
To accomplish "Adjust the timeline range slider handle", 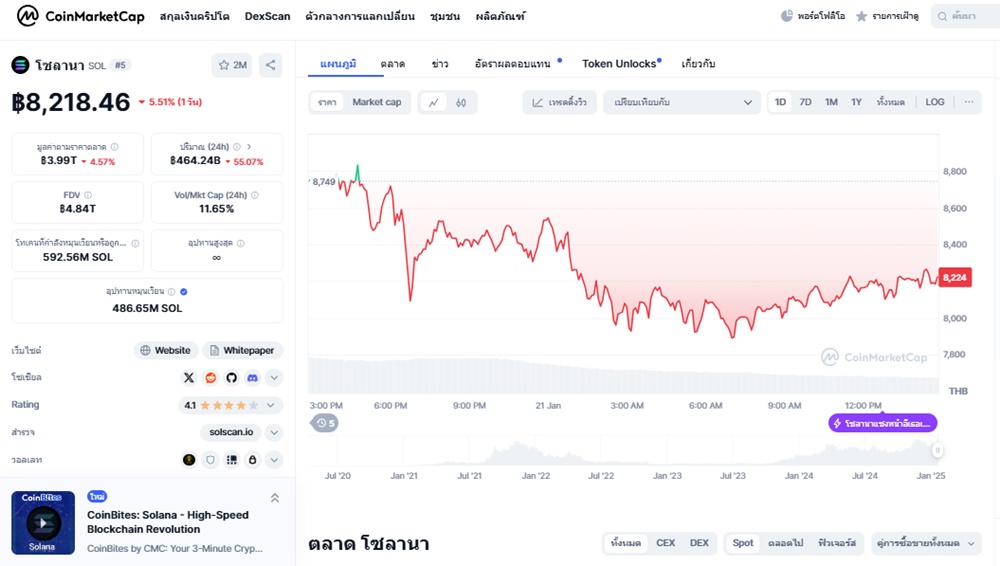I will click(937, 451).
